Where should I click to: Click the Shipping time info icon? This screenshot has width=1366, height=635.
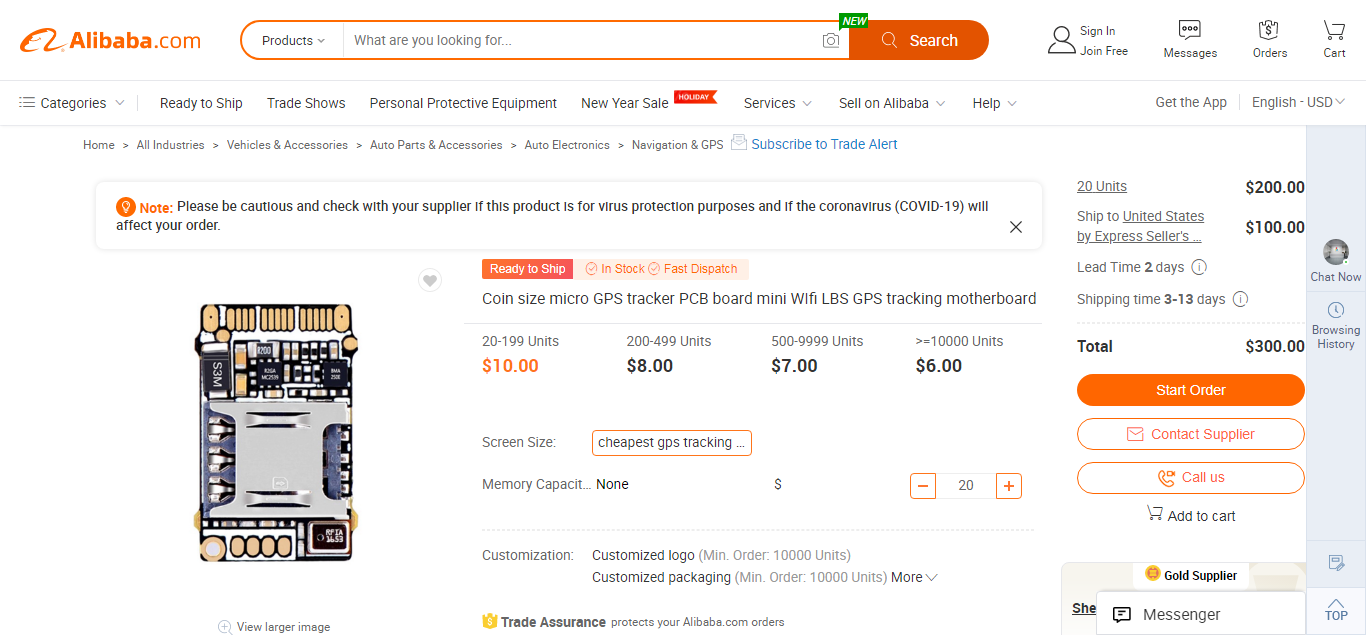coord(1240,299)
